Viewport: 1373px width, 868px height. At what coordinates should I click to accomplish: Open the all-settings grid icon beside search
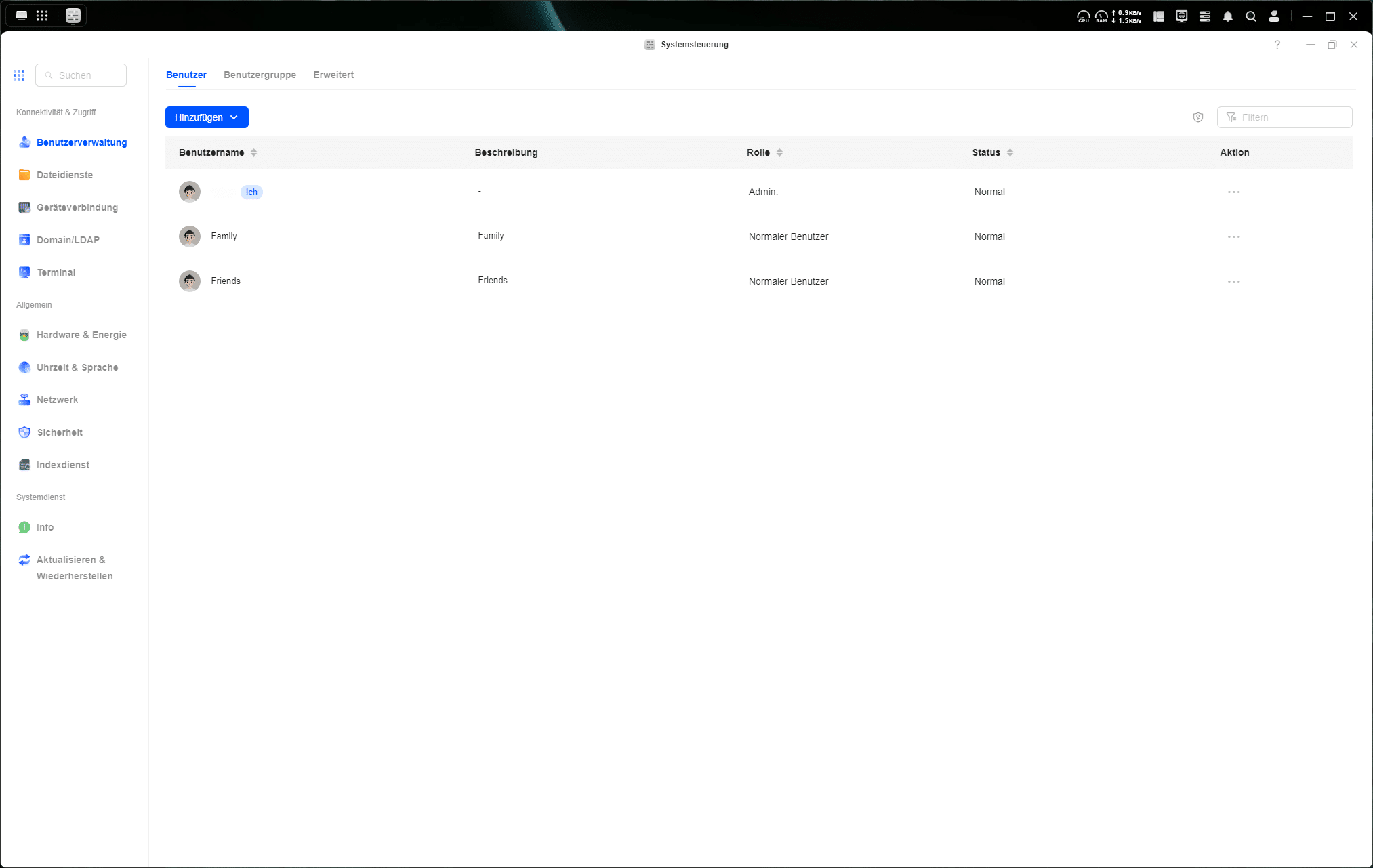(x=19, y=75)
